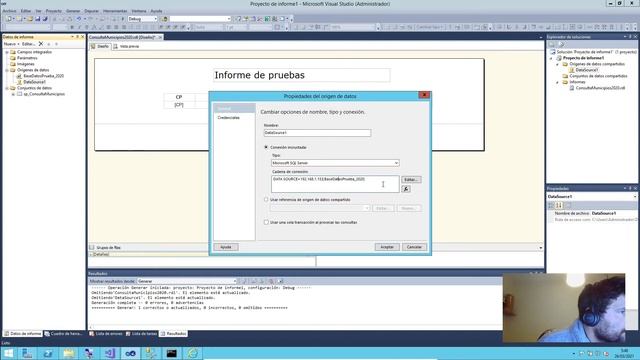
Task: Select the Credenciales page in the dialog
Action: pyautogui.click(x=229, y=118)
